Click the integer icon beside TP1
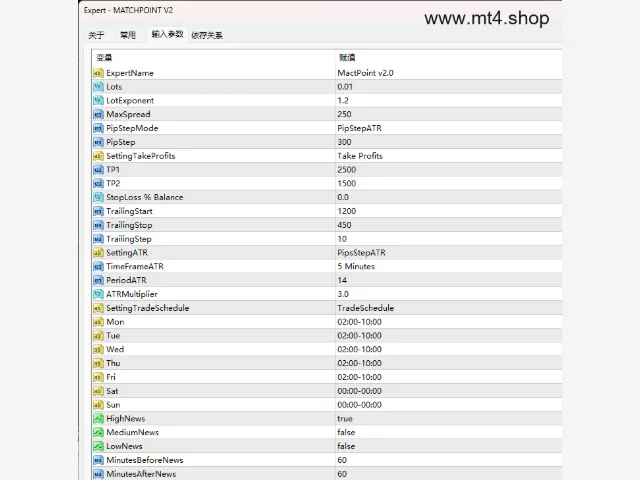The height and width of the screenshot is (480, 640). (98, 169)
